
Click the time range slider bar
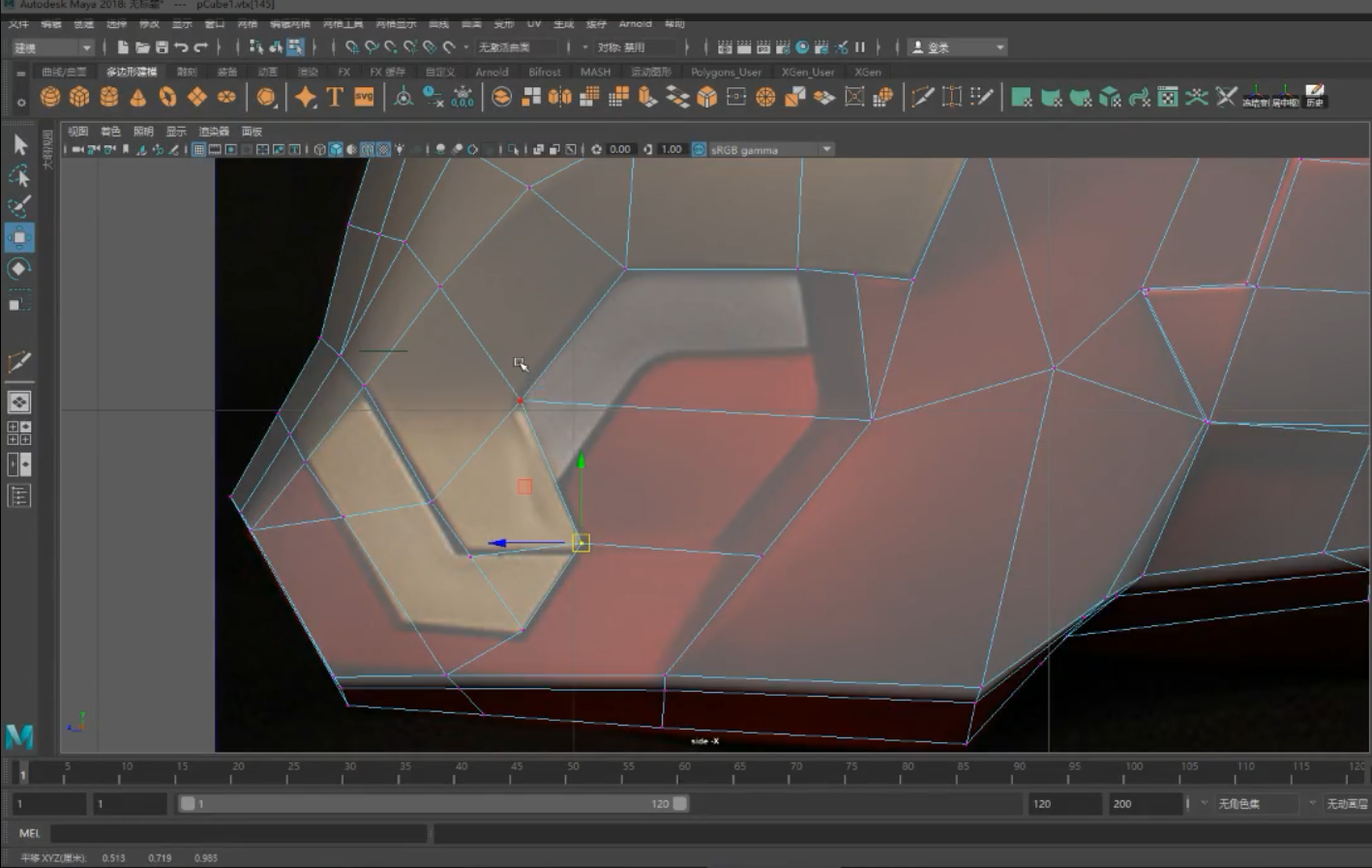pyautogui.click(x=433, y=803)
